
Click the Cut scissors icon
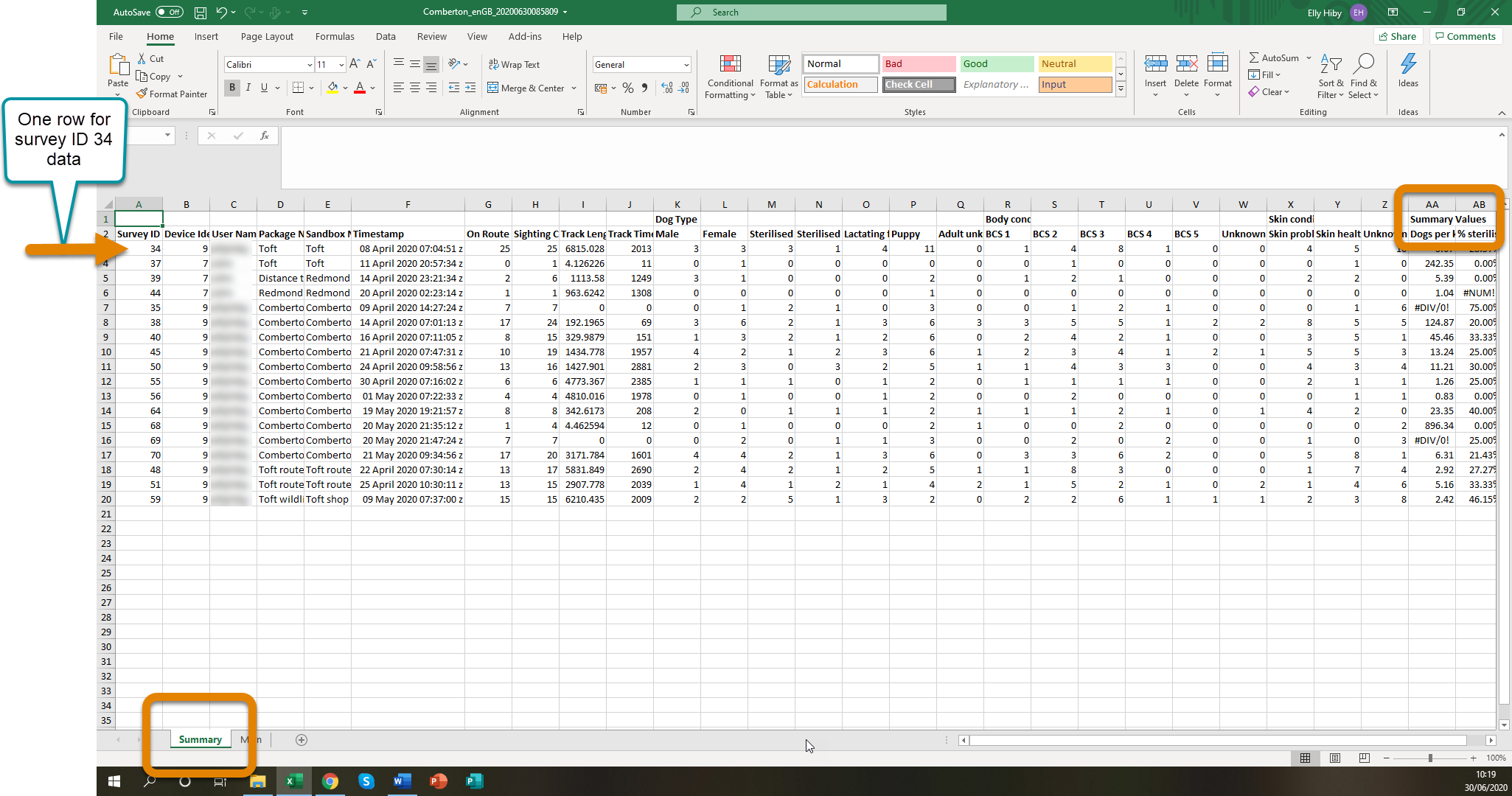pyautogui.click(x=142, y=58)
